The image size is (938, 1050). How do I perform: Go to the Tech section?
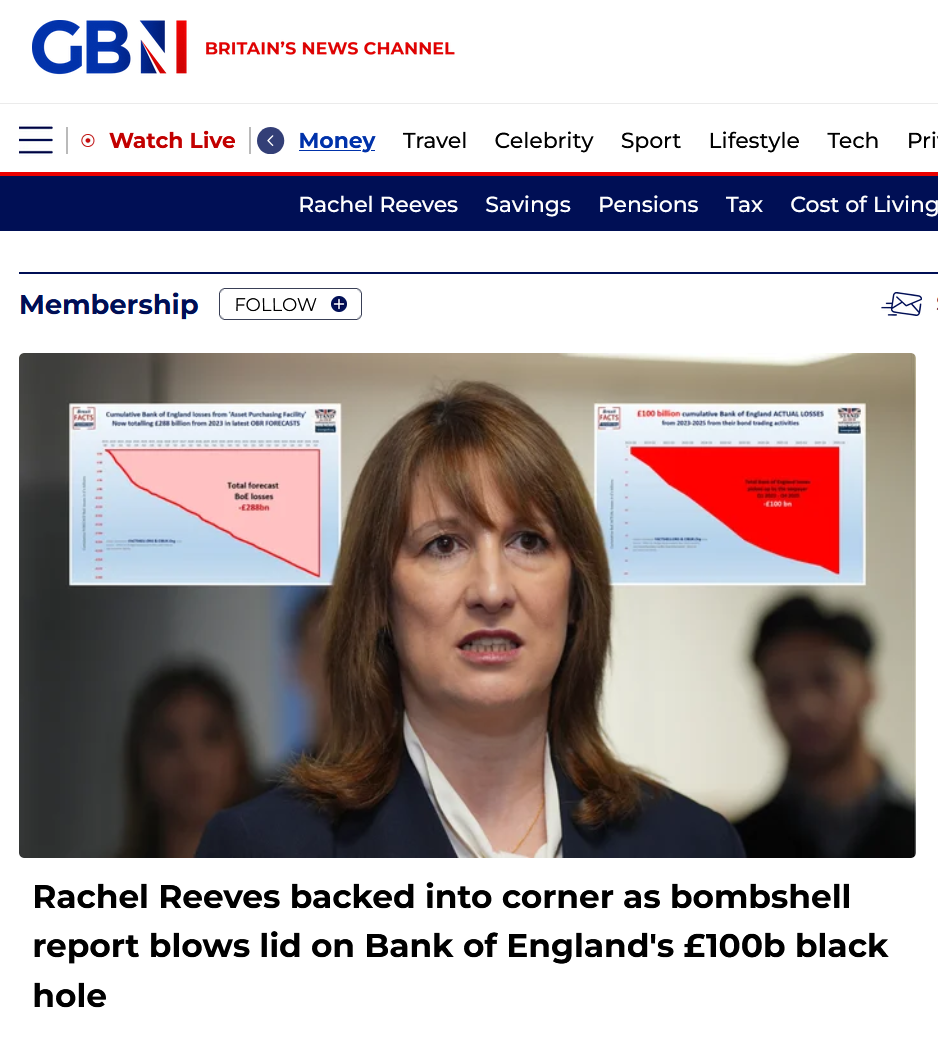pos(852,141)
